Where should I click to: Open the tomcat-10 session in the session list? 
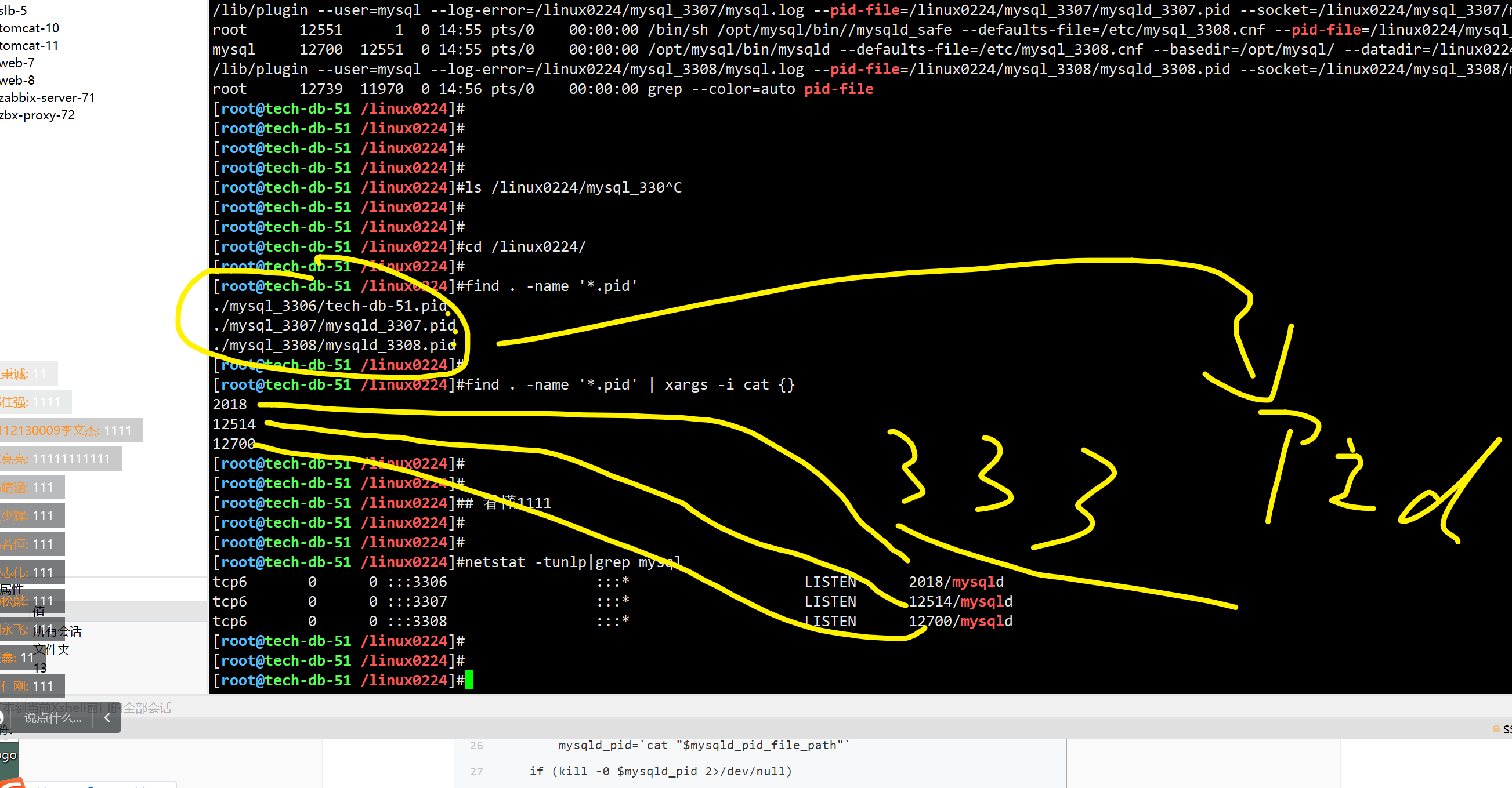click(30, 28)
